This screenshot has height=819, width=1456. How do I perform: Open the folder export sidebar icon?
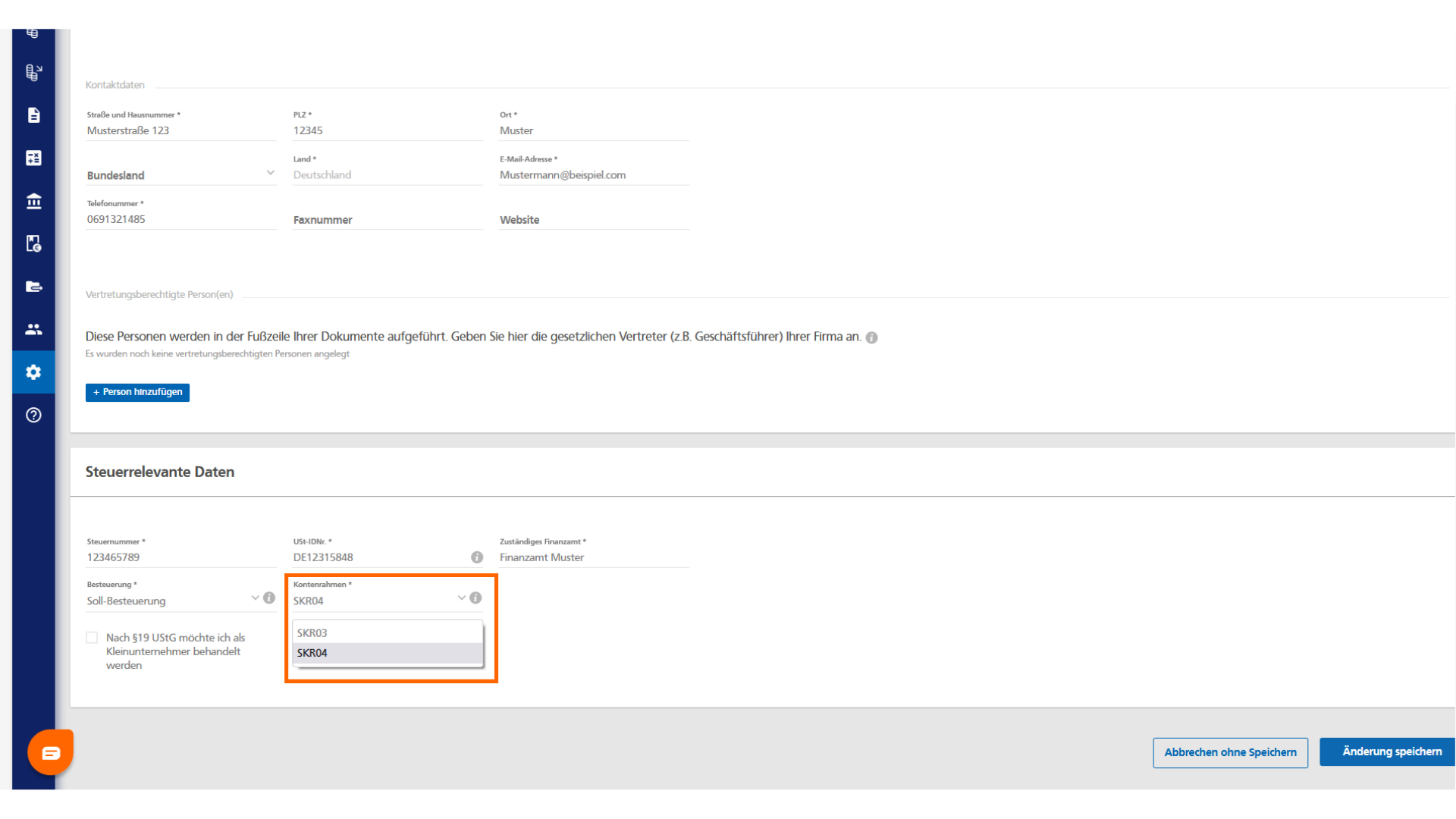(x=33, y=287)
